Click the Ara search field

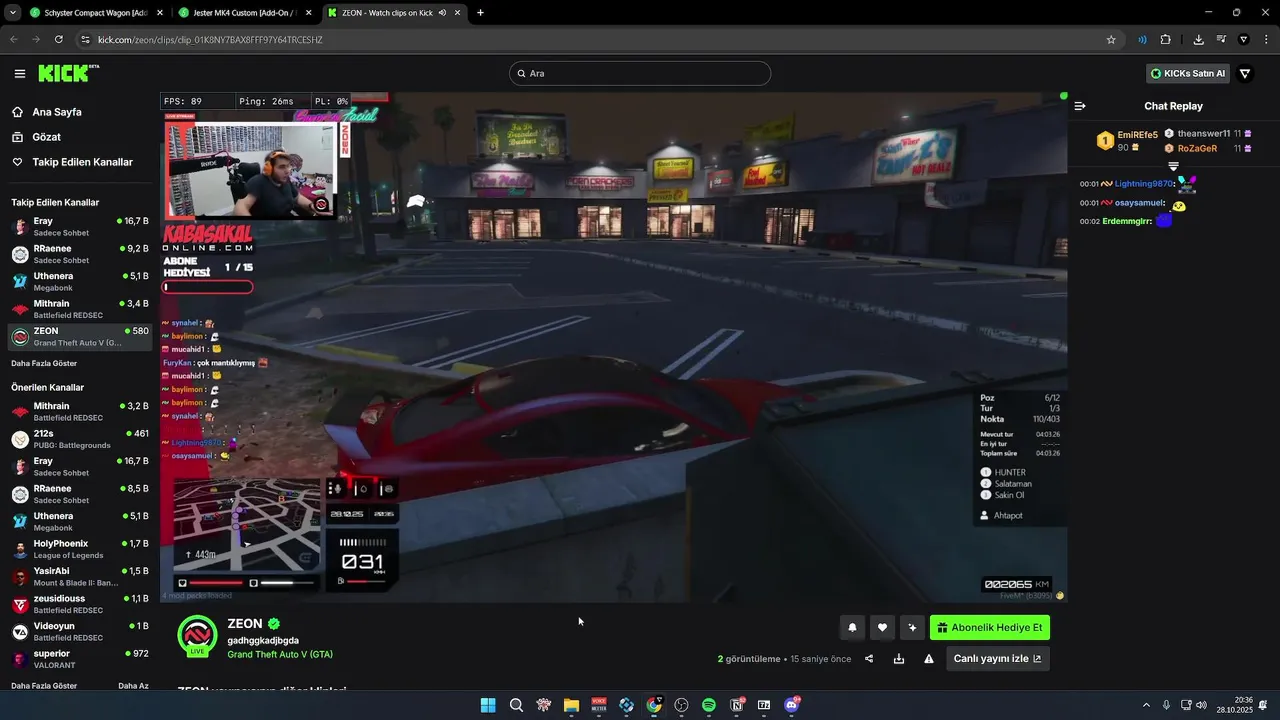click(x=640, y=73)
